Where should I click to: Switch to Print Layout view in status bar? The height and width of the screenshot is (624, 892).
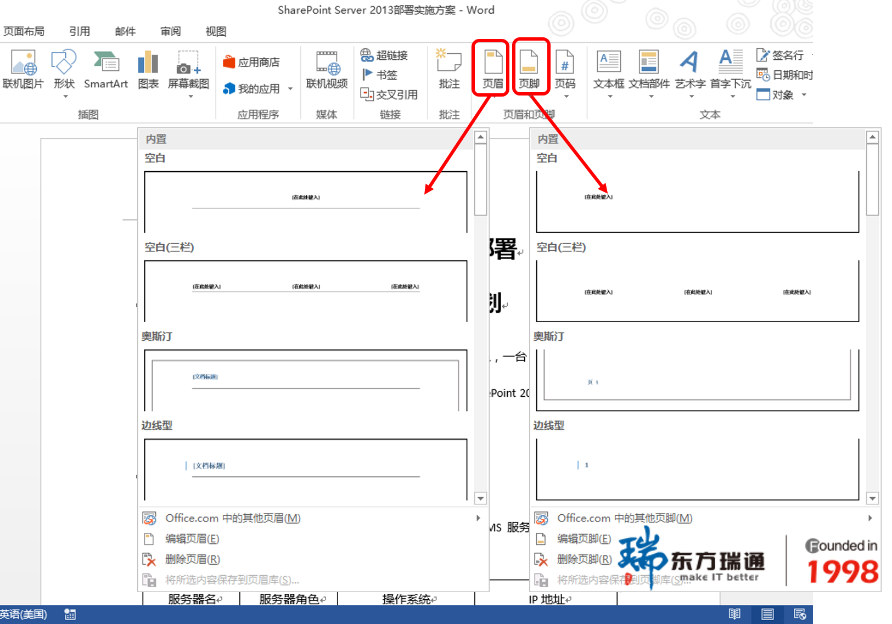click(767, 614)
